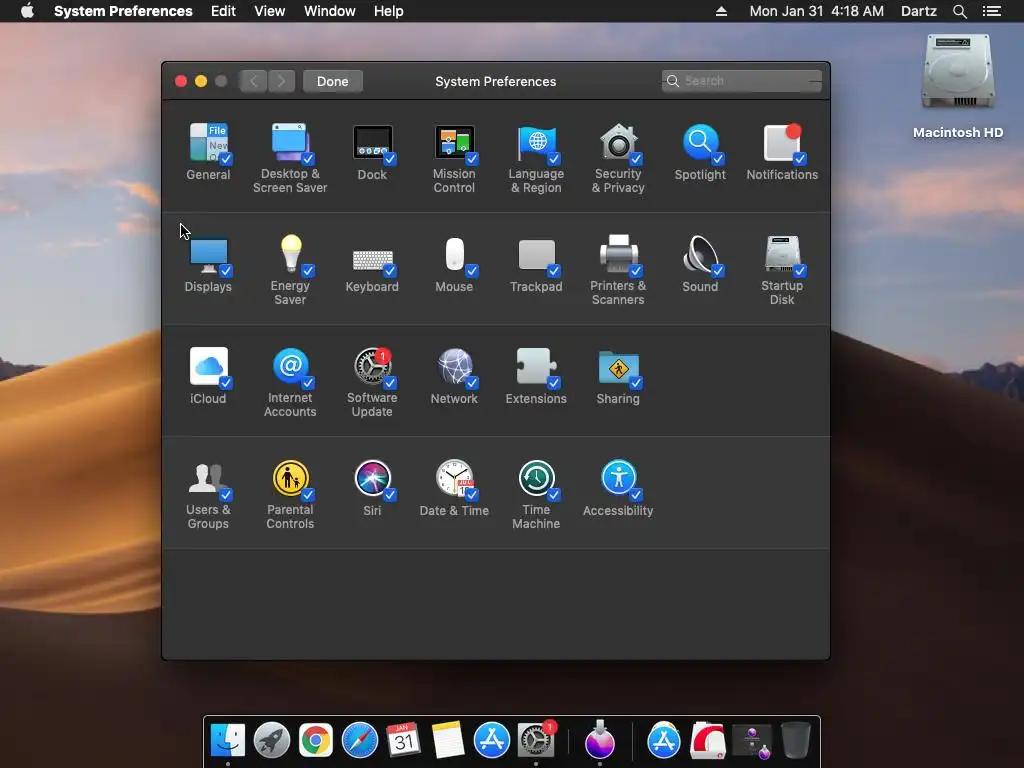Open Time Machine icon
1024x768 pixels.
536,479
